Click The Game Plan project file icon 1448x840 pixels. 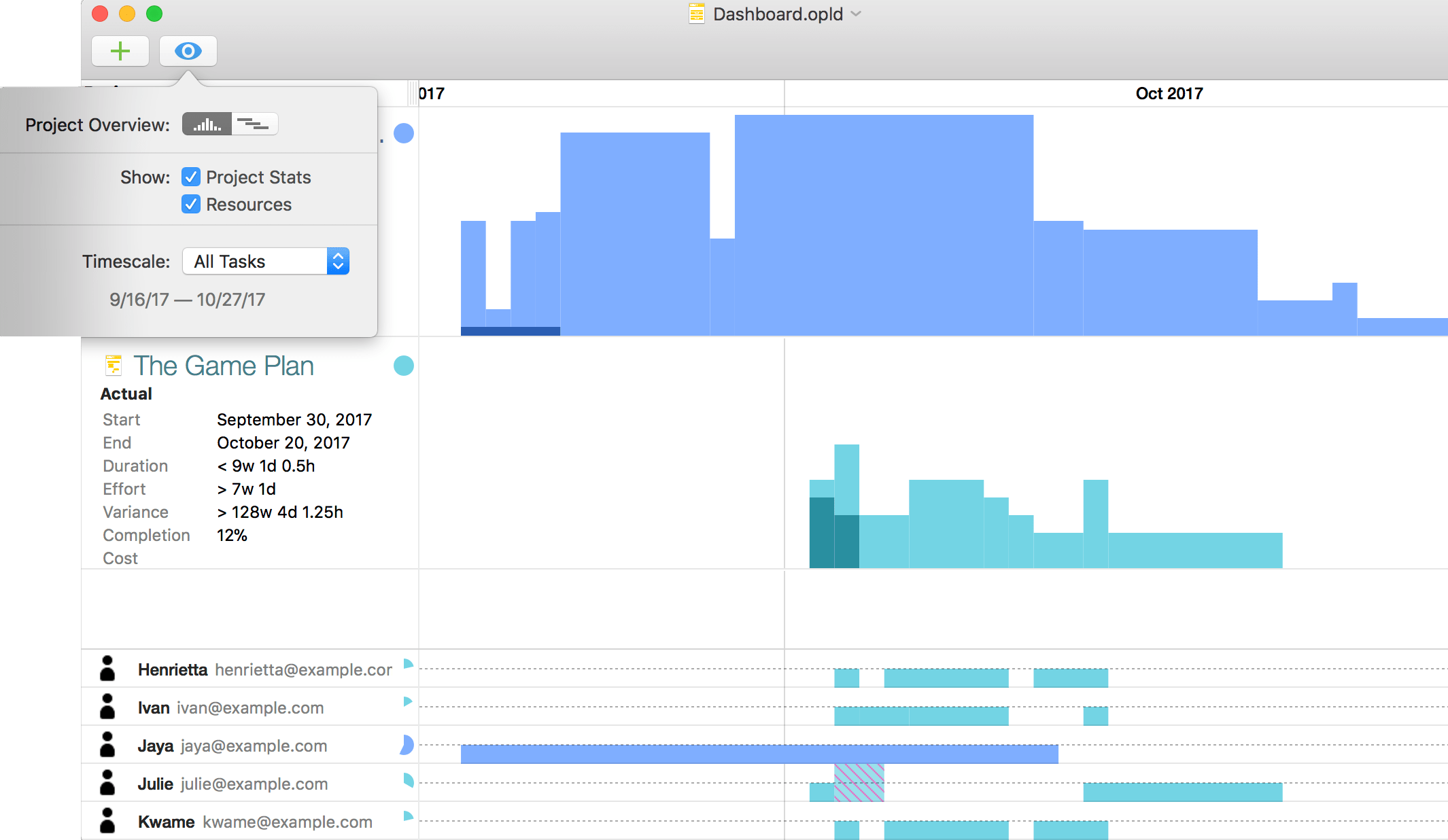click(x=114, y=366)
